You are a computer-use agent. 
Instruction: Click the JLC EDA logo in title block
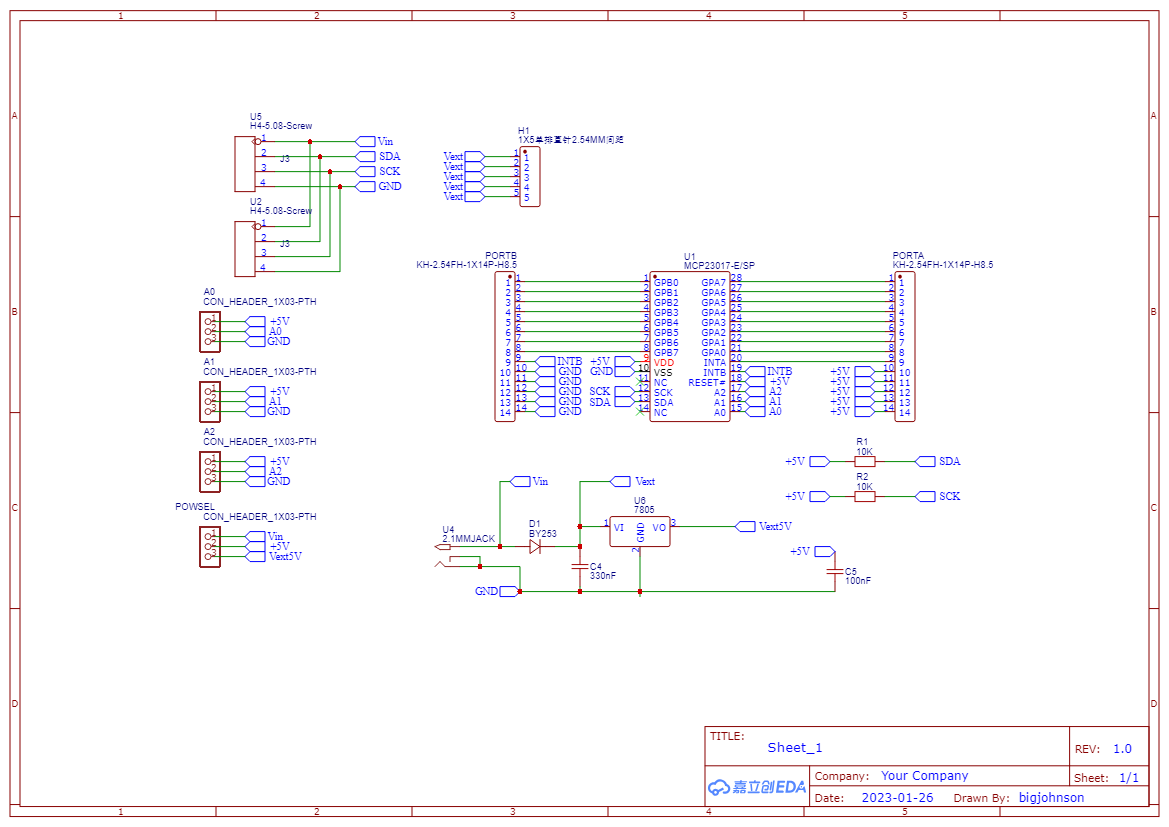(x=757, y=787)
